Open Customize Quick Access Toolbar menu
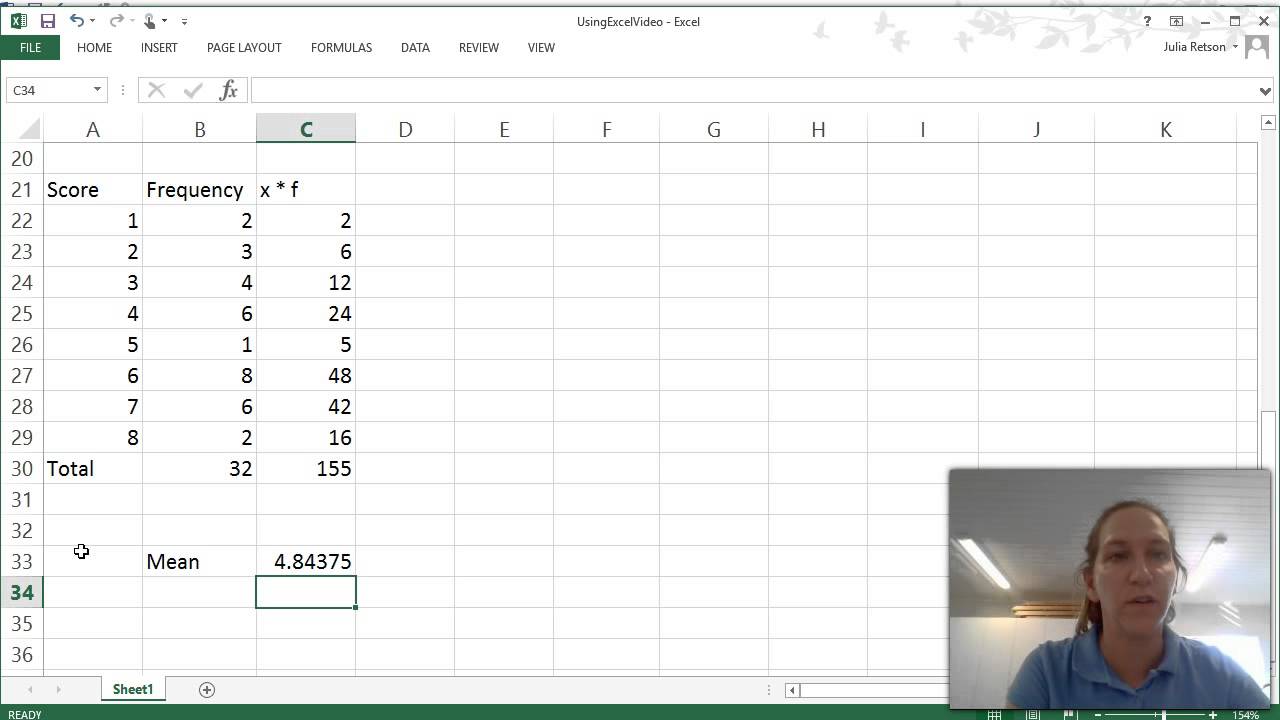 184,21
